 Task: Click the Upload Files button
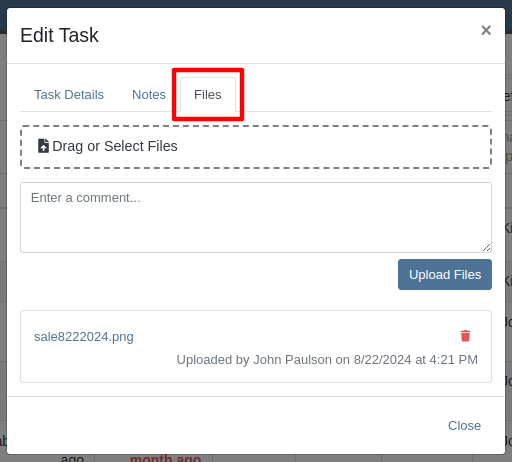tap(445, 274)
